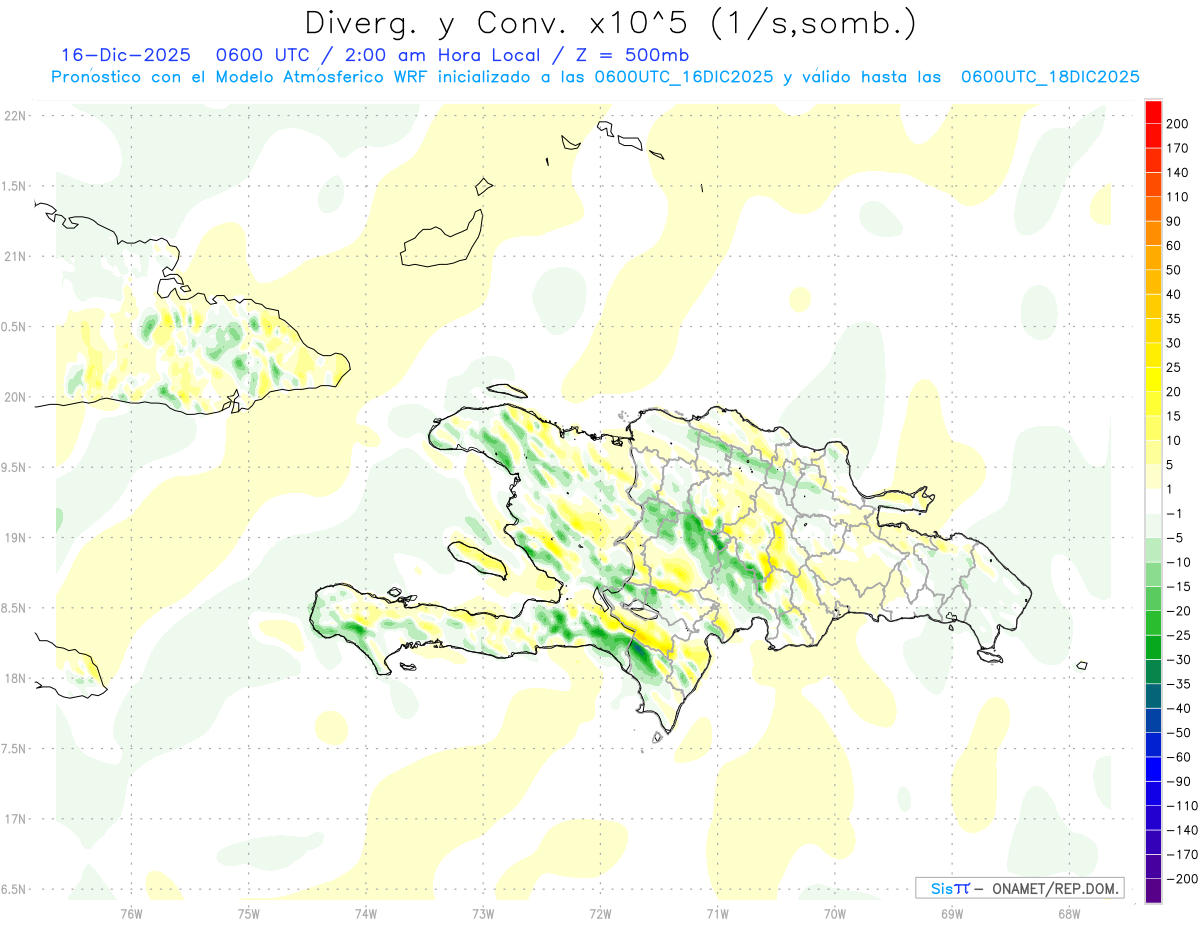The image size is (1200, 927).
Task: Click the colorbar label '110'
Action: (x=1179, y=197)
